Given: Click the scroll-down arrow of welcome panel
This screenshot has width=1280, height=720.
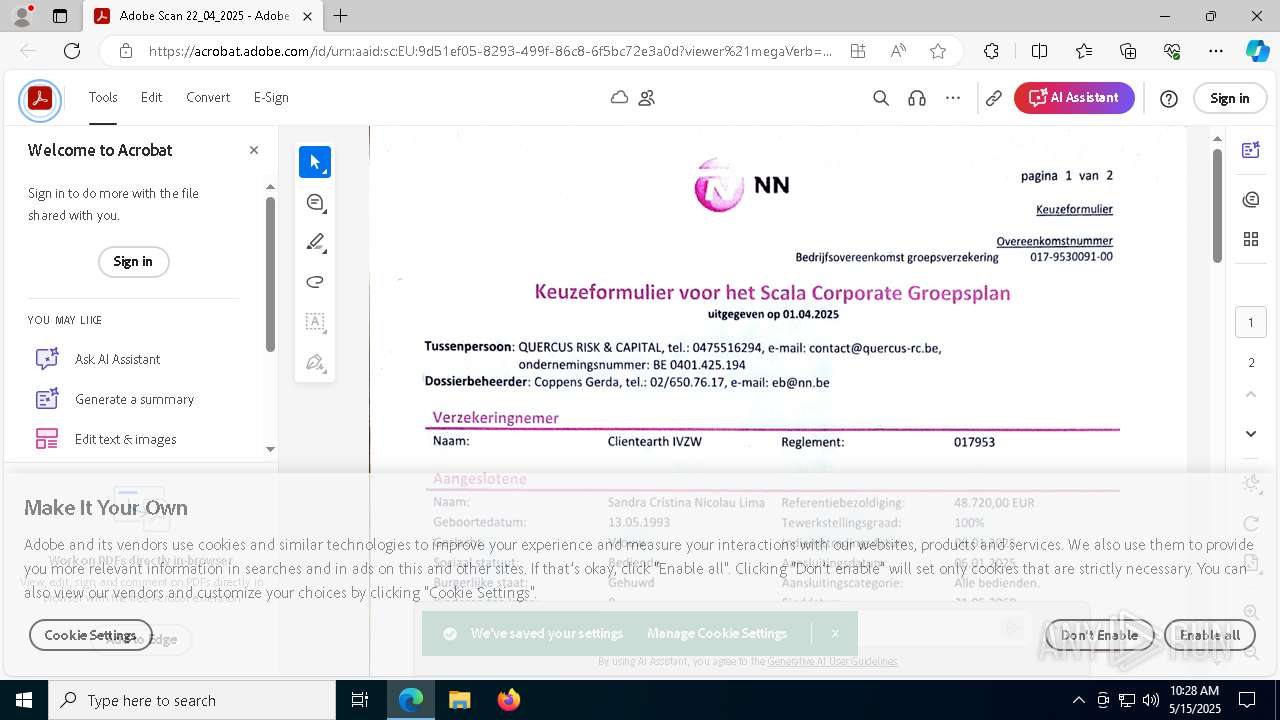Looking at the screenshot, I should pos(270,449).
